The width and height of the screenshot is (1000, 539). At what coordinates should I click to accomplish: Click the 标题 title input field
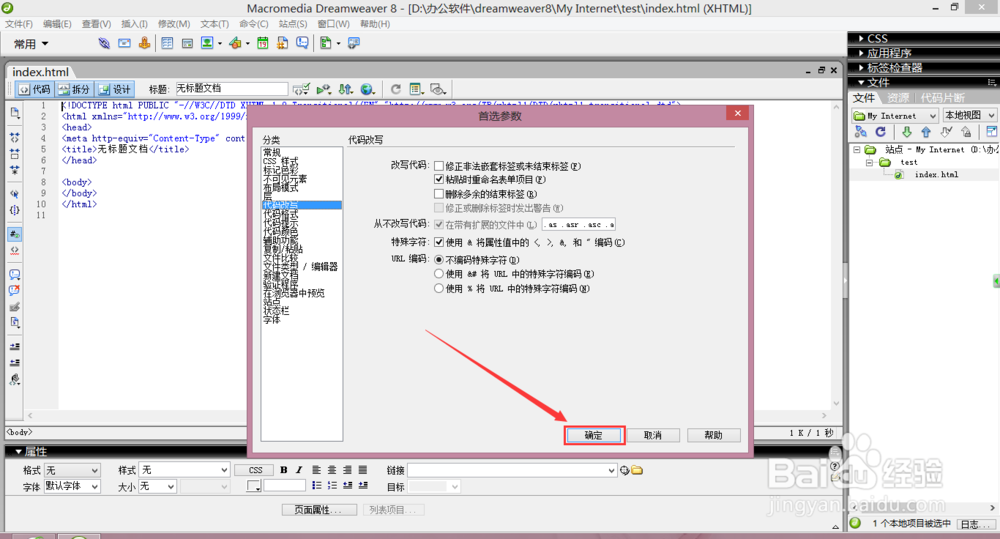[232, 89]
